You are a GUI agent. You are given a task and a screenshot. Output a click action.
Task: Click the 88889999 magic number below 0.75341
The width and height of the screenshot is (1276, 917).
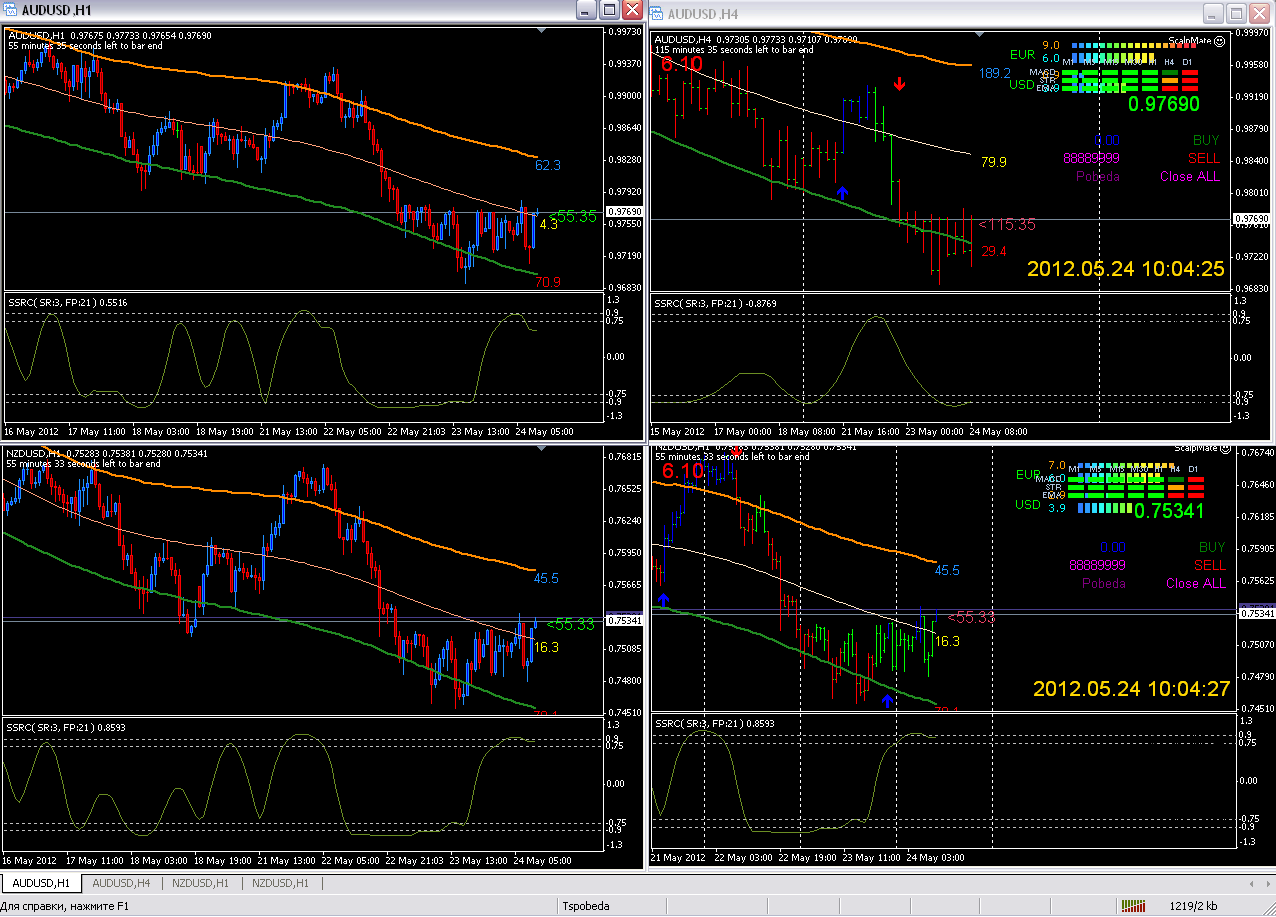pyautogui.click(x=1097, y=565)
